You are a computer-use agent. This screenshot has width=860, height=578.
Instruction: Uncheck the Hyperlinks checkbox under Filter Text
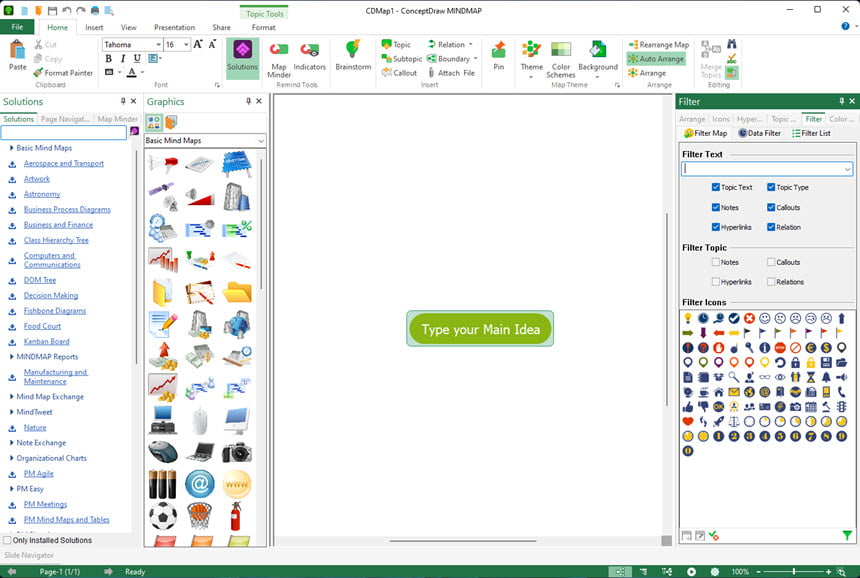coord(715,227)
